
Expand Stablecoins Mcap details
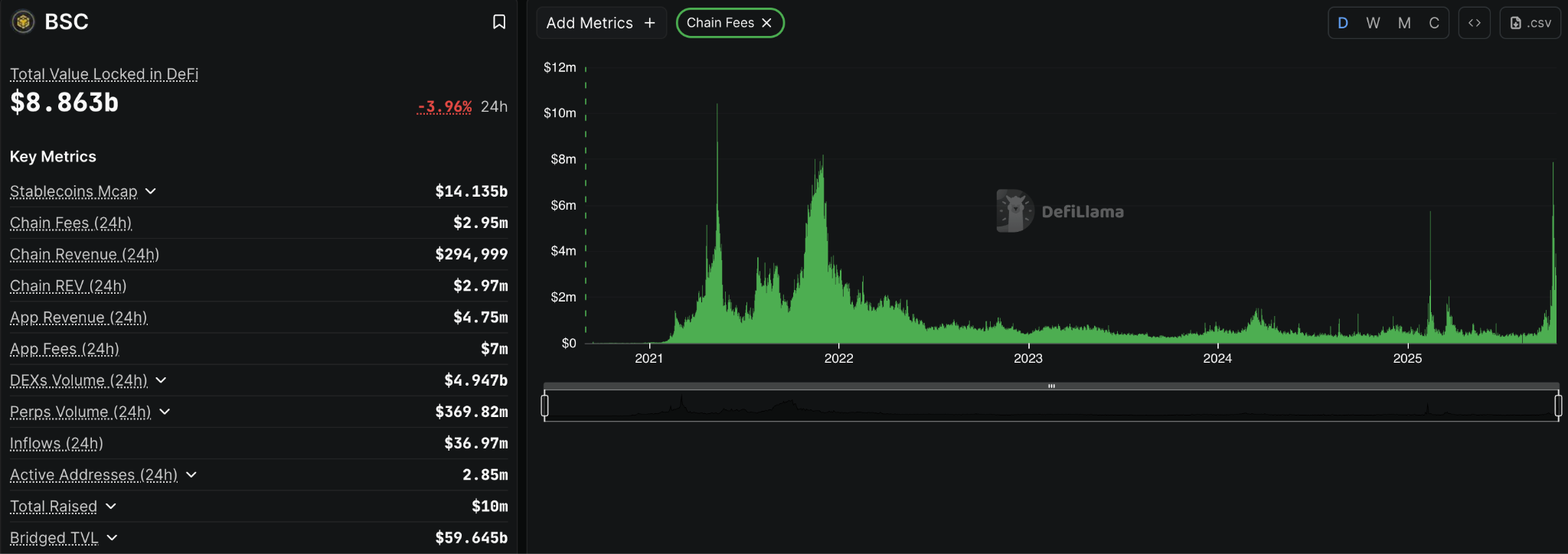tap(151, 191)
